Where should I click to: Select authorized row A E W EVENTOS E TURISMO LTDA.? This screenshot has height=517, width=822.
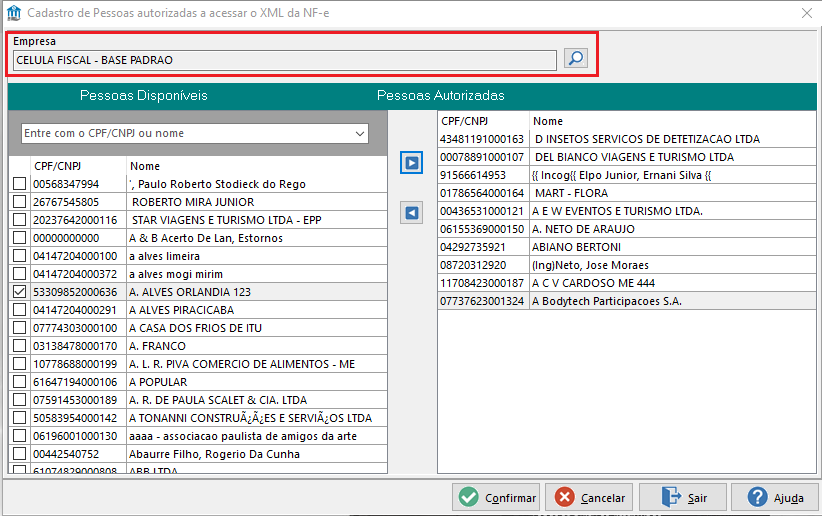627,211
